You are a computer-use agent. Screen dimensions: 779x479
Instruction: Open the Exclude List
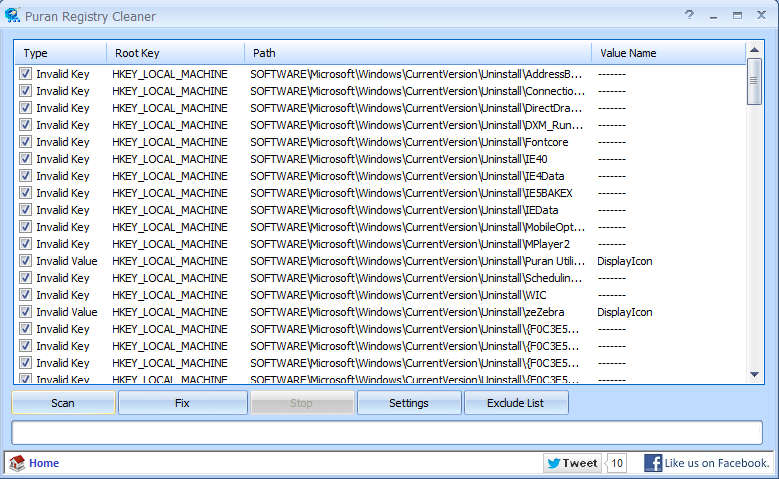tap(516, 403)
